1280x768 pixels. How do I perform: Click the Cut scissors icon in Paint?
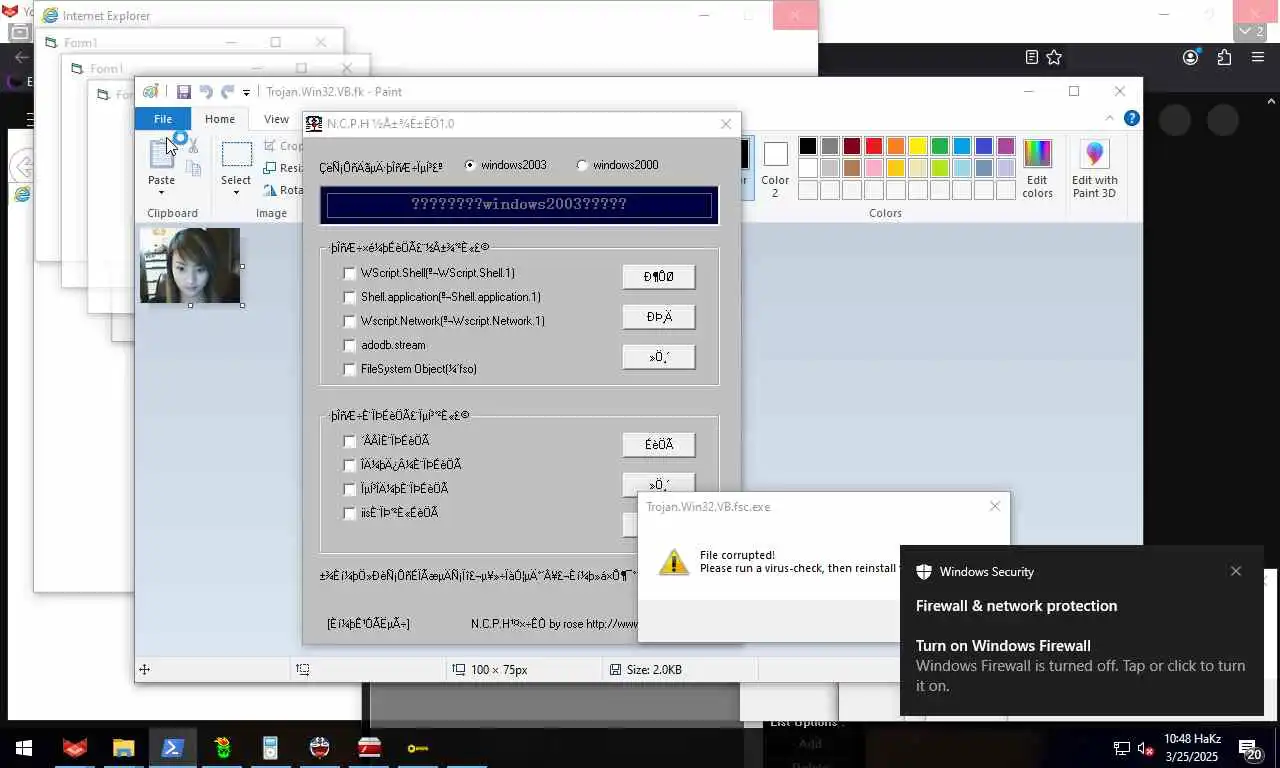coord(193,146)
